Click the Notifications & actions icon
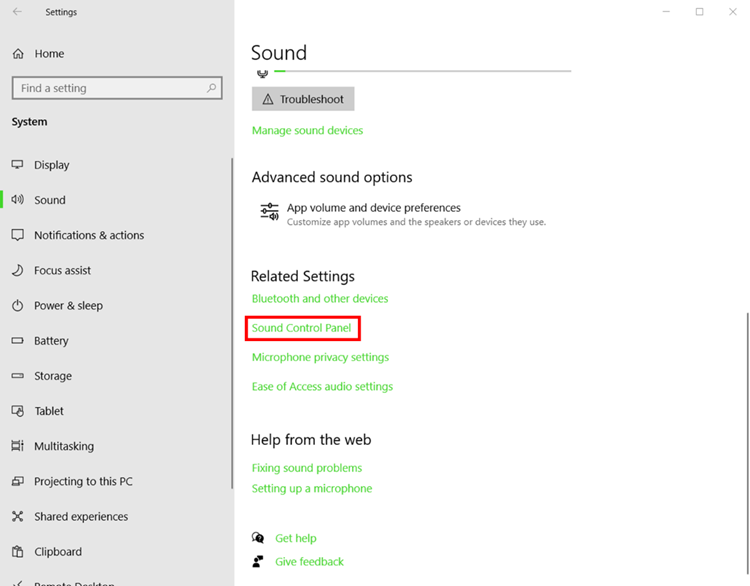This screenshot has height=586, width=750. 17,235
